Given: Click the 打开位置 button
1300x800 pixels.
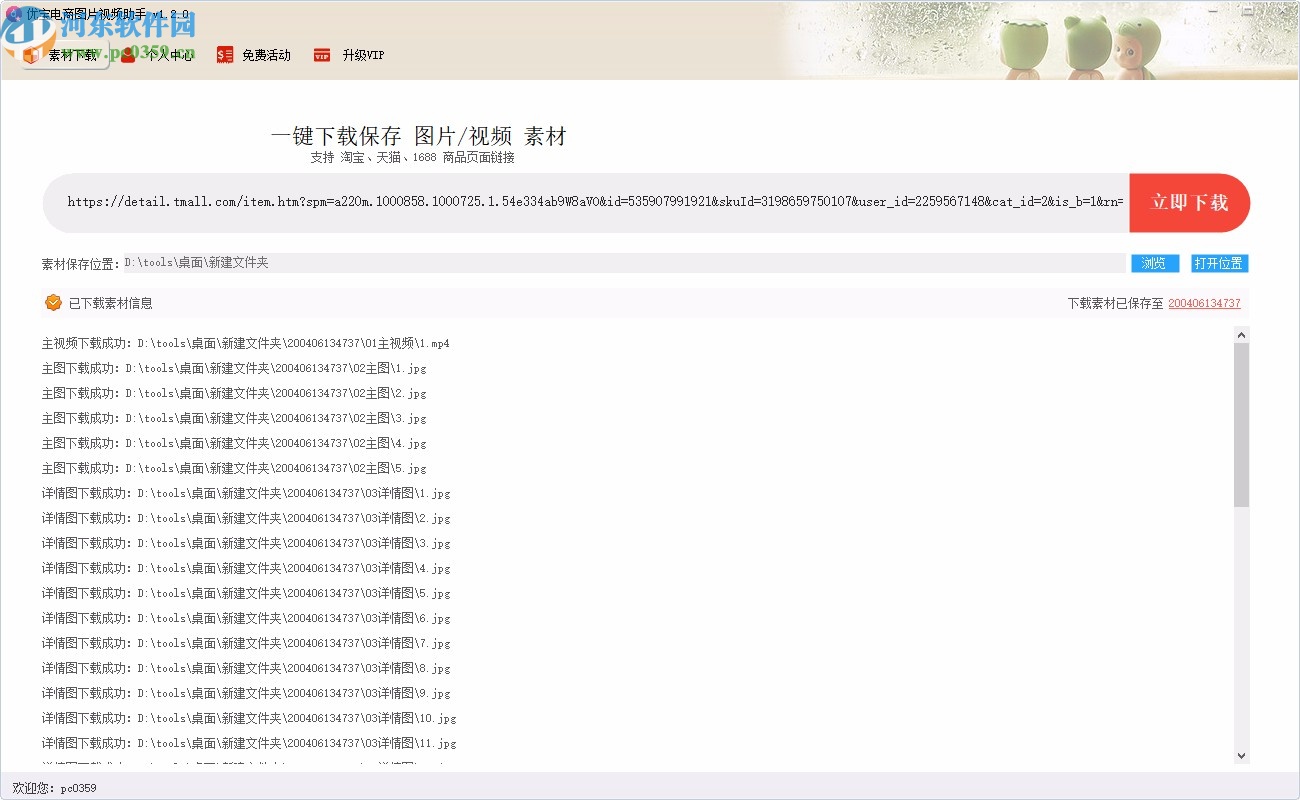Looking at the screenshot, I should click(1219, 263).
